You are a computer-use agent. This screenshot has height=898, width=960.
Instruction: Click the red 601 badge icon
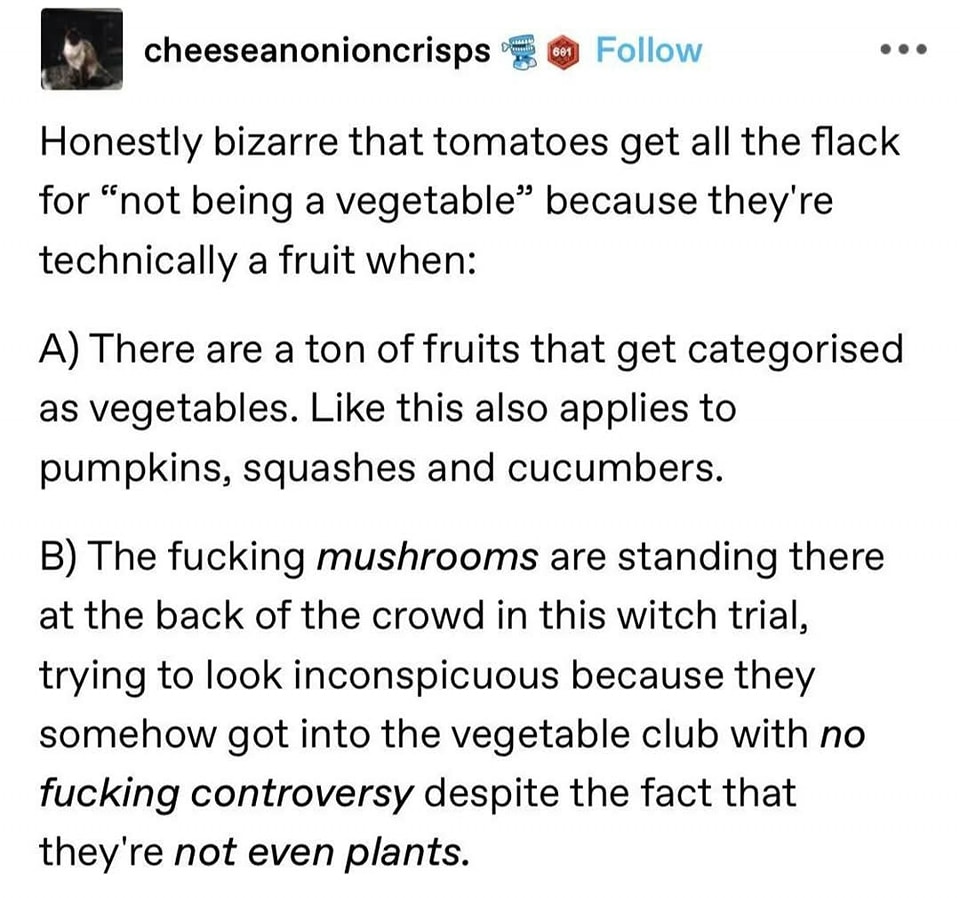564,50
